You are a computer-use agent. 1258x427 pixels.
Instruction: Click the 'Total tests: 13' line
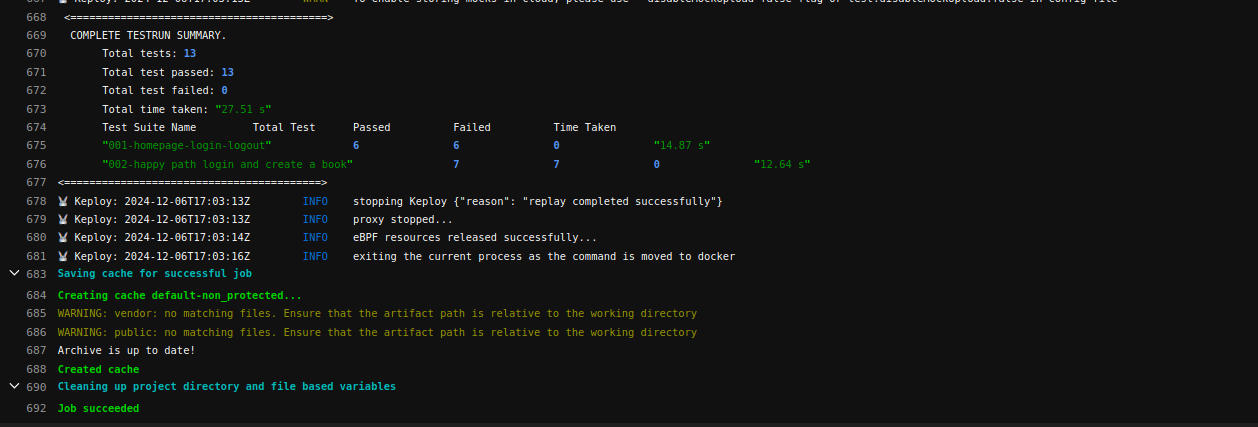(x=149, y=54)
